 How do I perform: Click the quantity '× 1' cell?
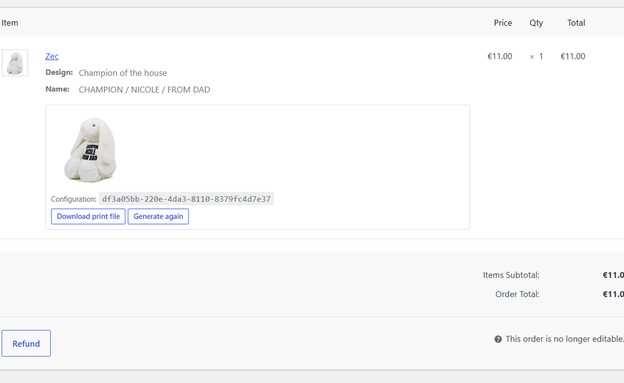coord(536,57)
